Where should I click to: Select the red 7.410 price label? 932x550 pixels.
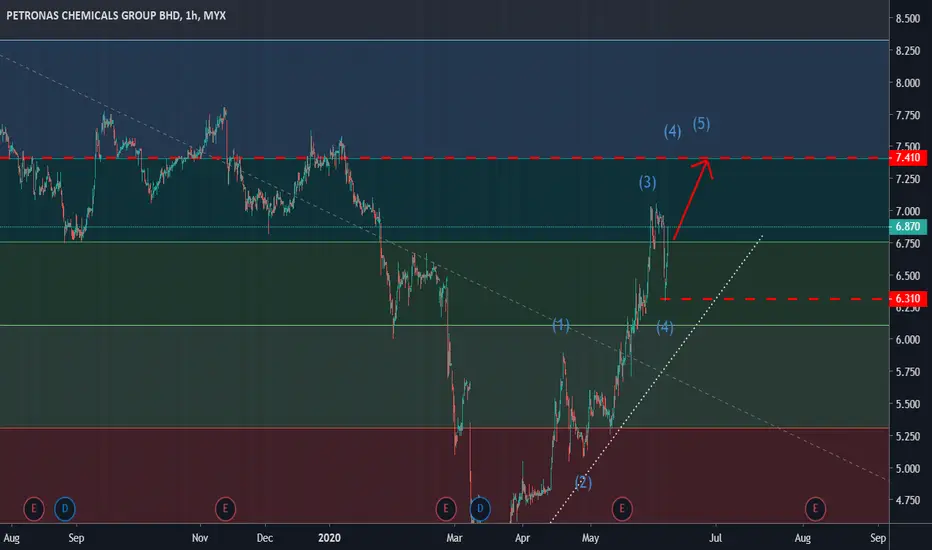pos(908,158)
